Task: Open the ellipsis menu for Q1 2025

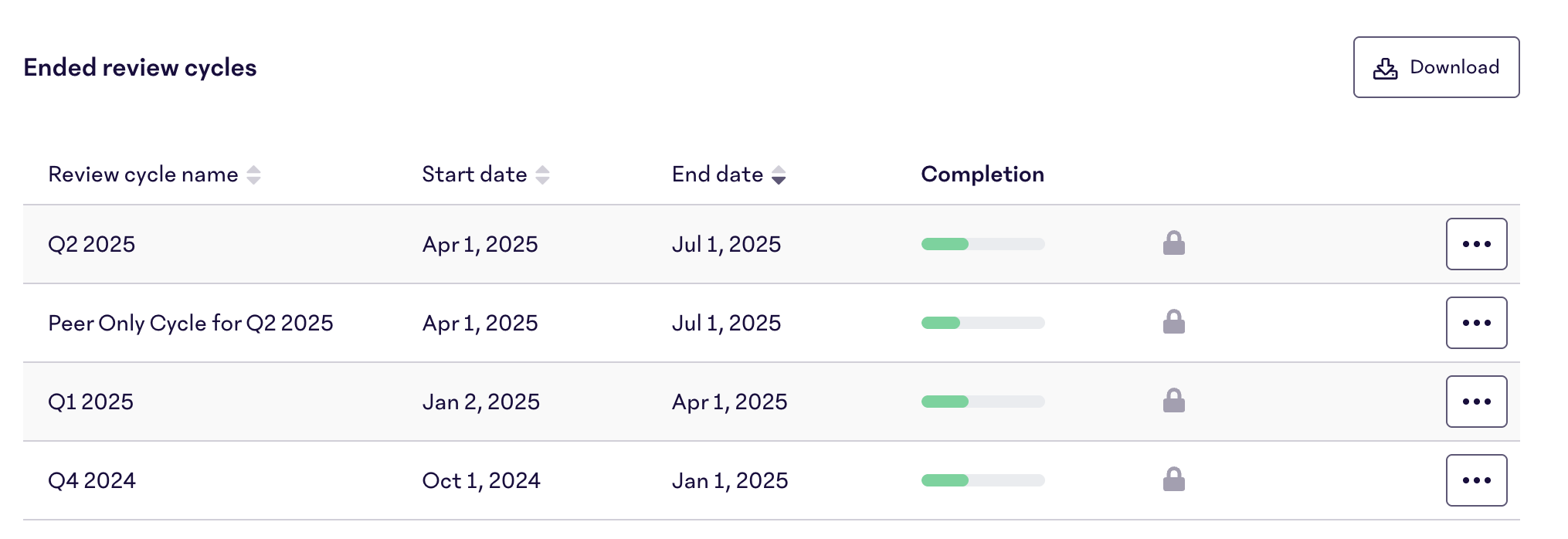Action: click(1476, 402)
